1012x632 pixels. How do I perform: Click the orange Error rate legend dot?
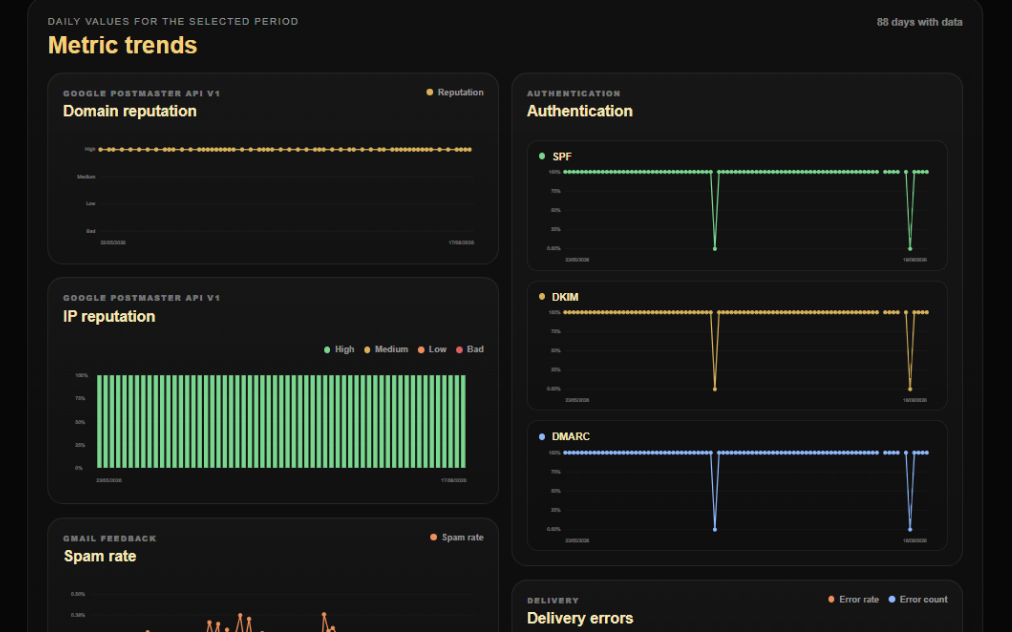[831, 599]
